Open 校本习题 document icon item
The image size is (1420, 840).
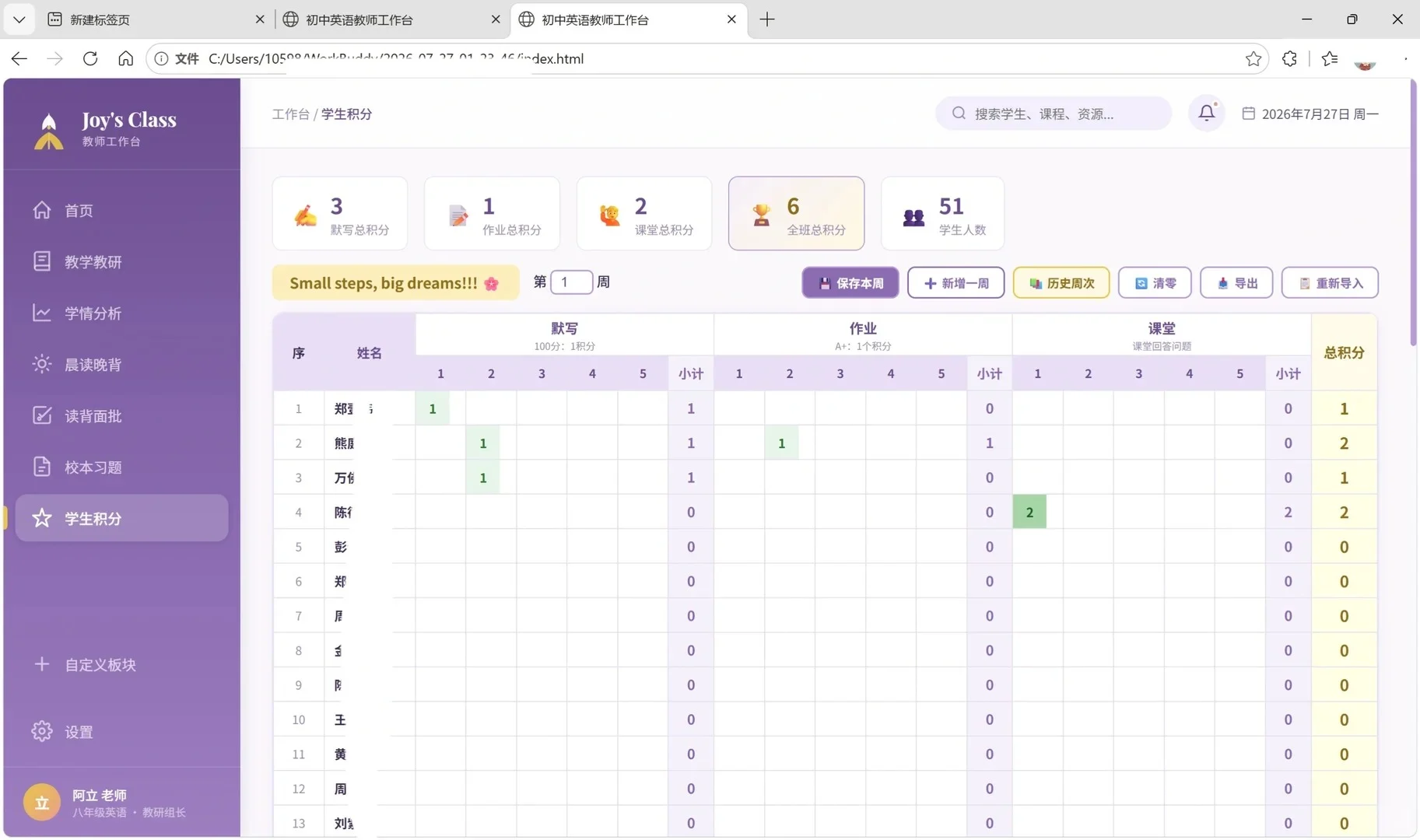pyautogui.click(x=42, y=467)
